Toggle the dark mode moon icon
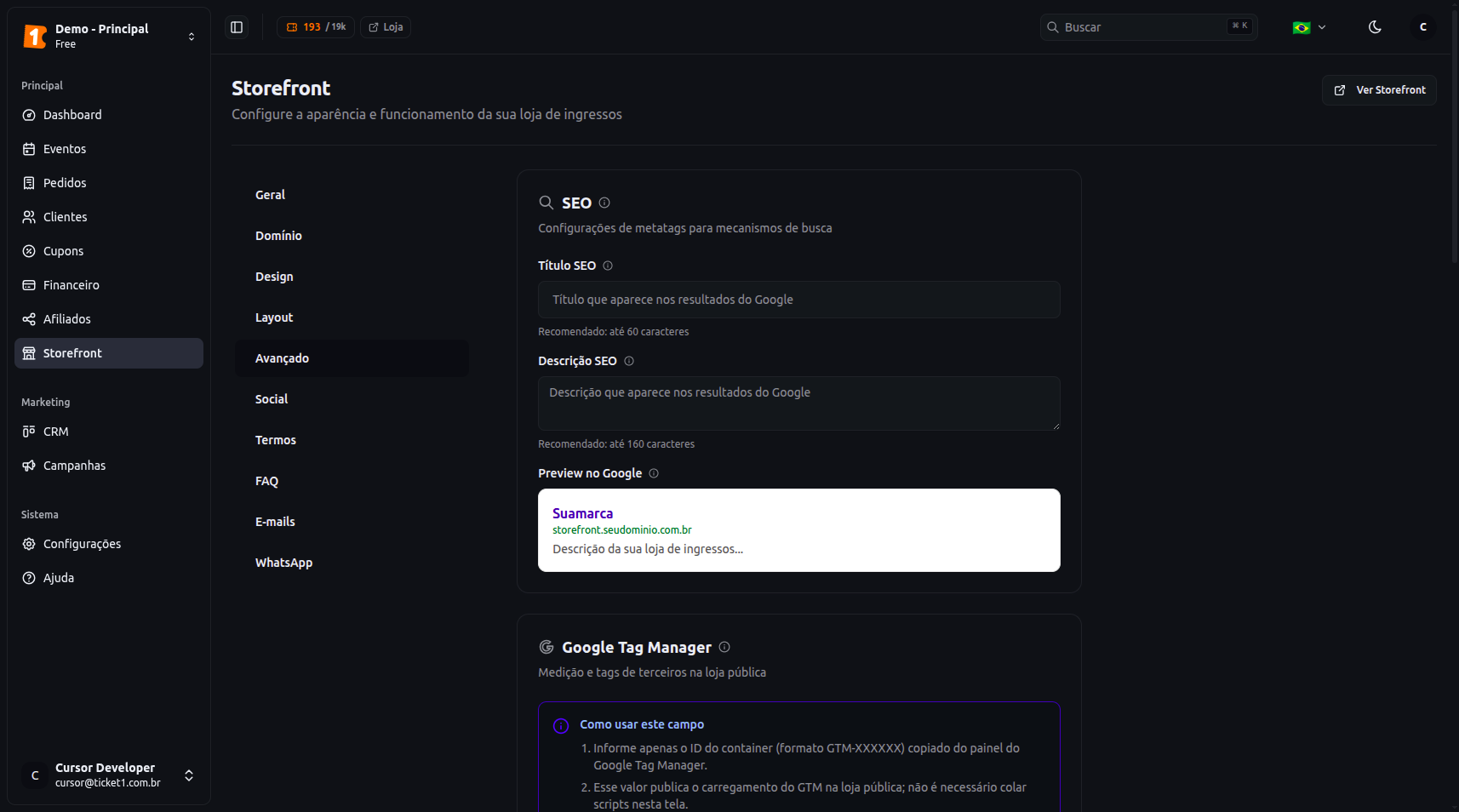1459x812 pixels. [1375, 27]
